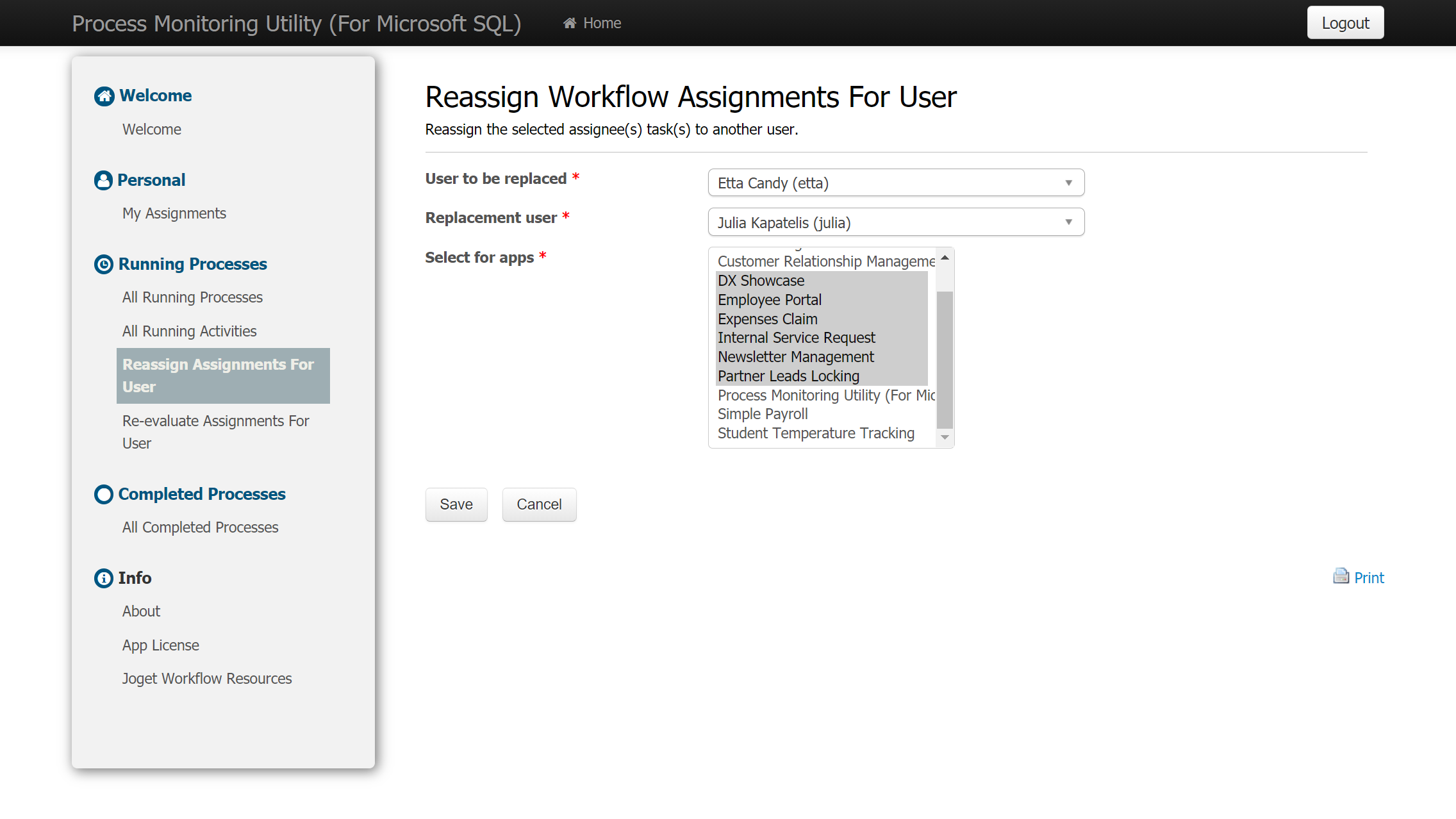Viewport: 1456px width, 819px height.
Task: Click the Save button
Action: [456, 504]
